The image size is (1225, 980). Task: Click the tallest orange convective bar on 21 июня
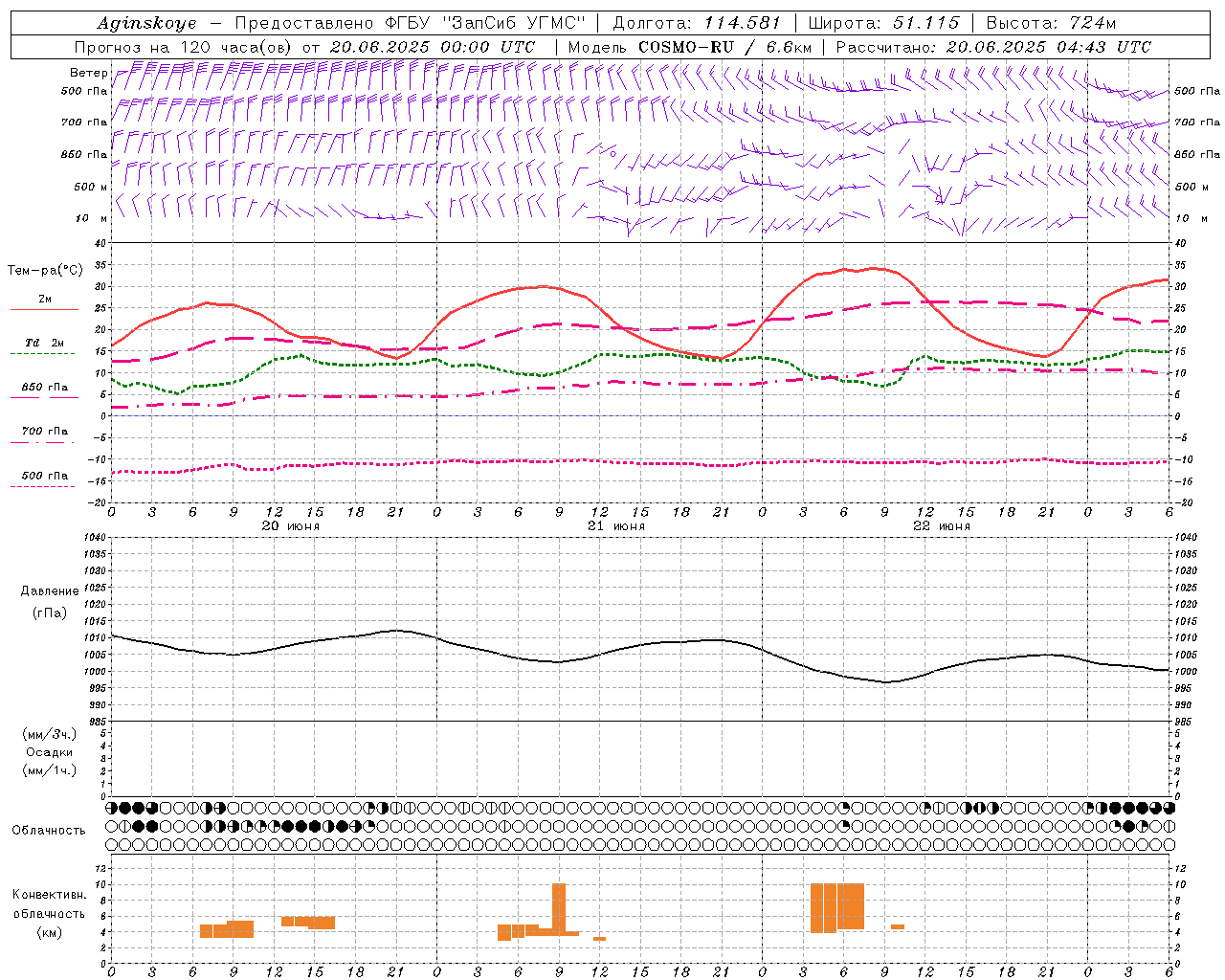click(559, 907)
